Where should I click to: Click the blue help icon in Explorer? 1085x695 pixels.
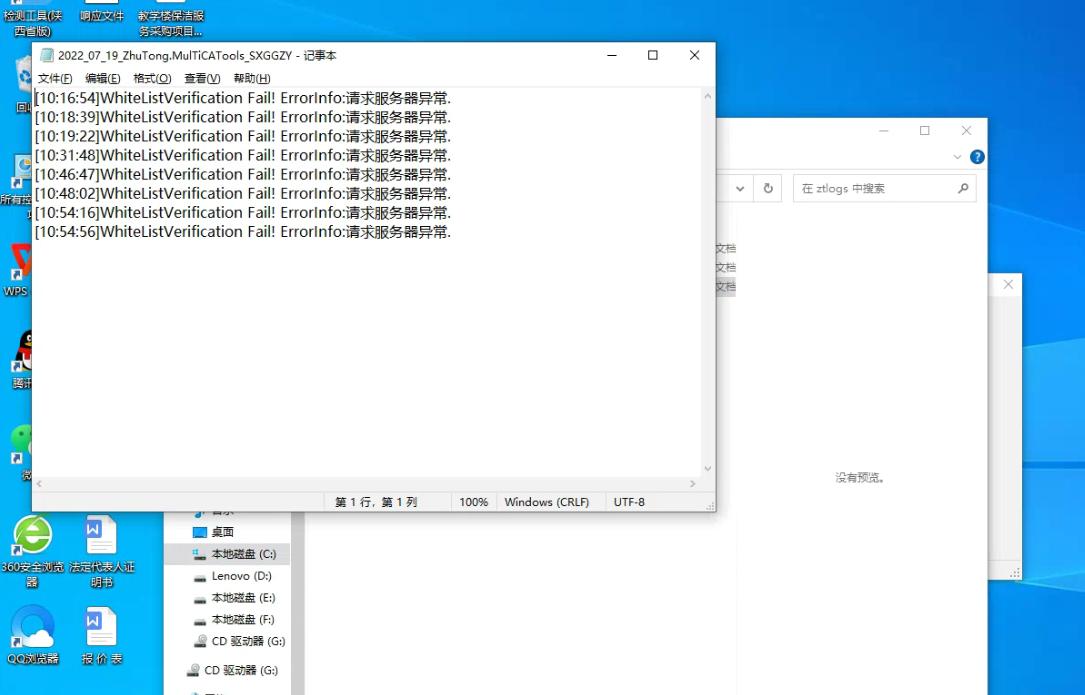[977, 157]
